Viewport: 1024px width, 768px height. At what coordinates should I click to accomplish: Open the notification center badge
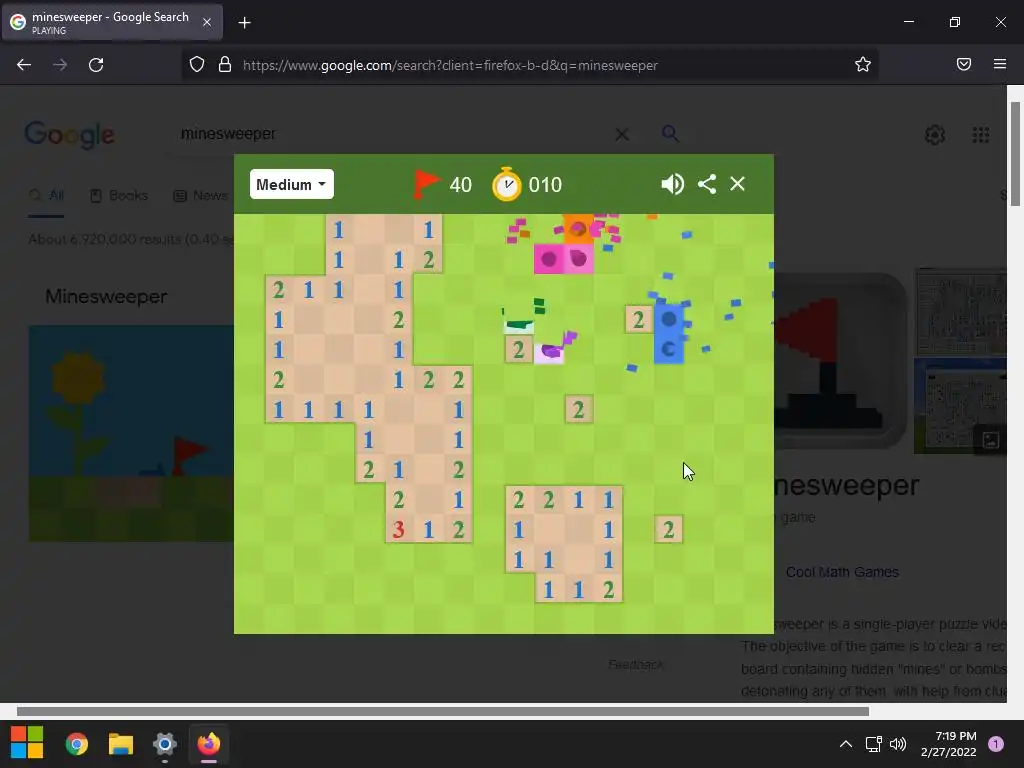point(996,744)
